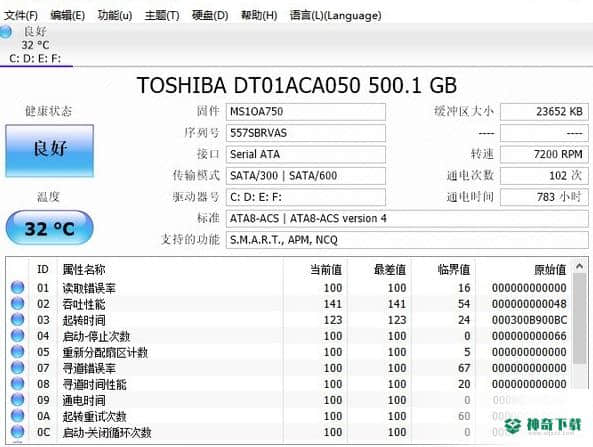Select the 起转时间 attribute name
This screenshot has width=593, height=447.
[x=84, y=320]
